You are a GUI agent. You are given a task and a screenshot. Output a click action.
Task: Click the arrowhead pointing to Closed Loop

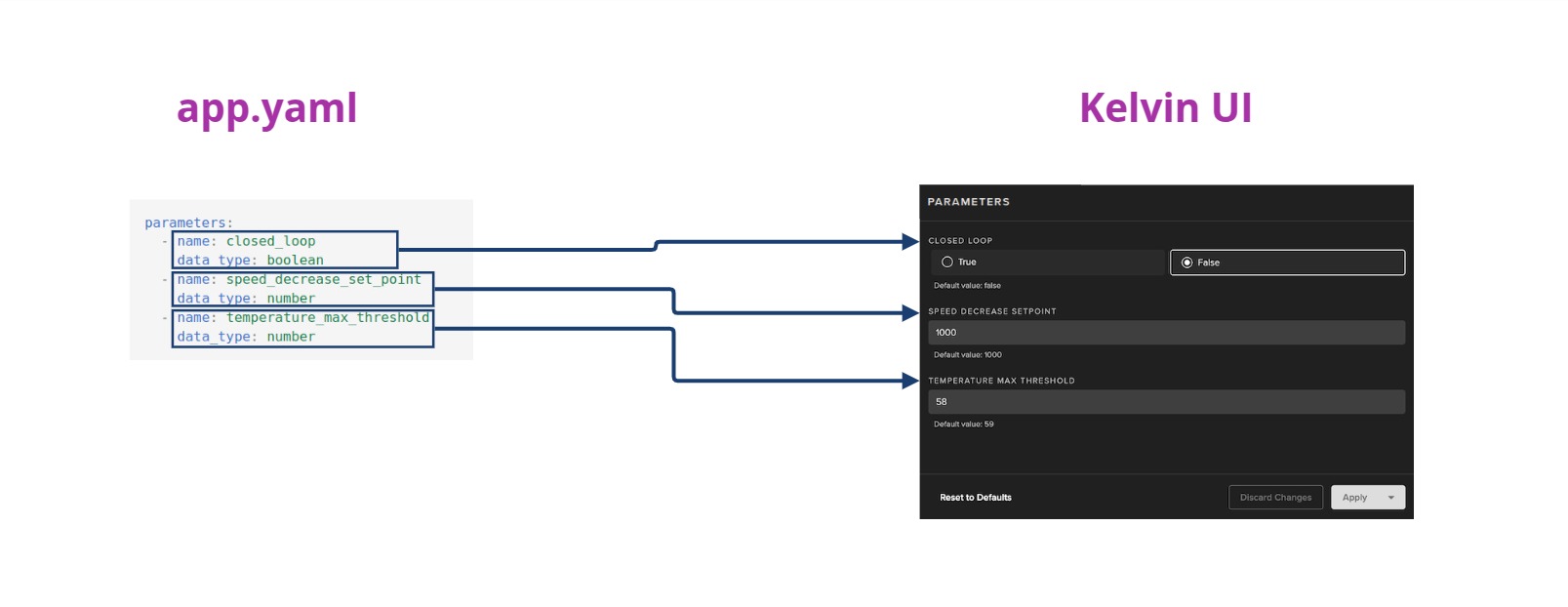(909, 241)
